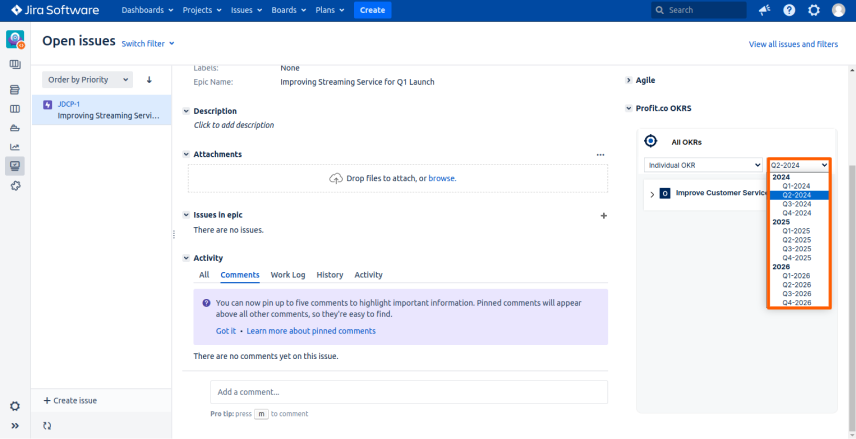Expand the sidebar with double chevron
Viewport: 856px width, 439px height.
point(15,426)
